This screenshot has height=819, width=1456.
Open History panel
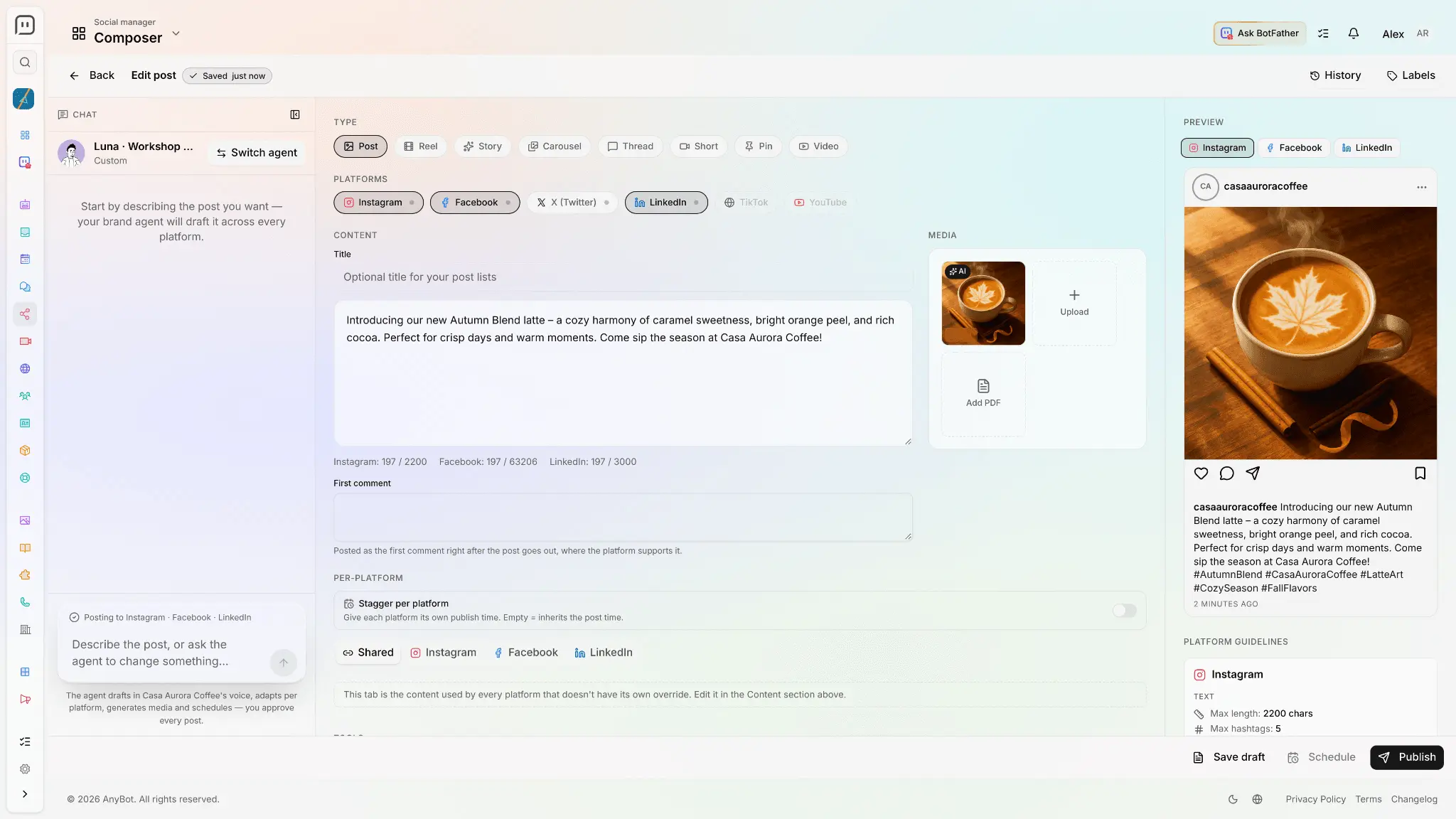click(1335, 75)
